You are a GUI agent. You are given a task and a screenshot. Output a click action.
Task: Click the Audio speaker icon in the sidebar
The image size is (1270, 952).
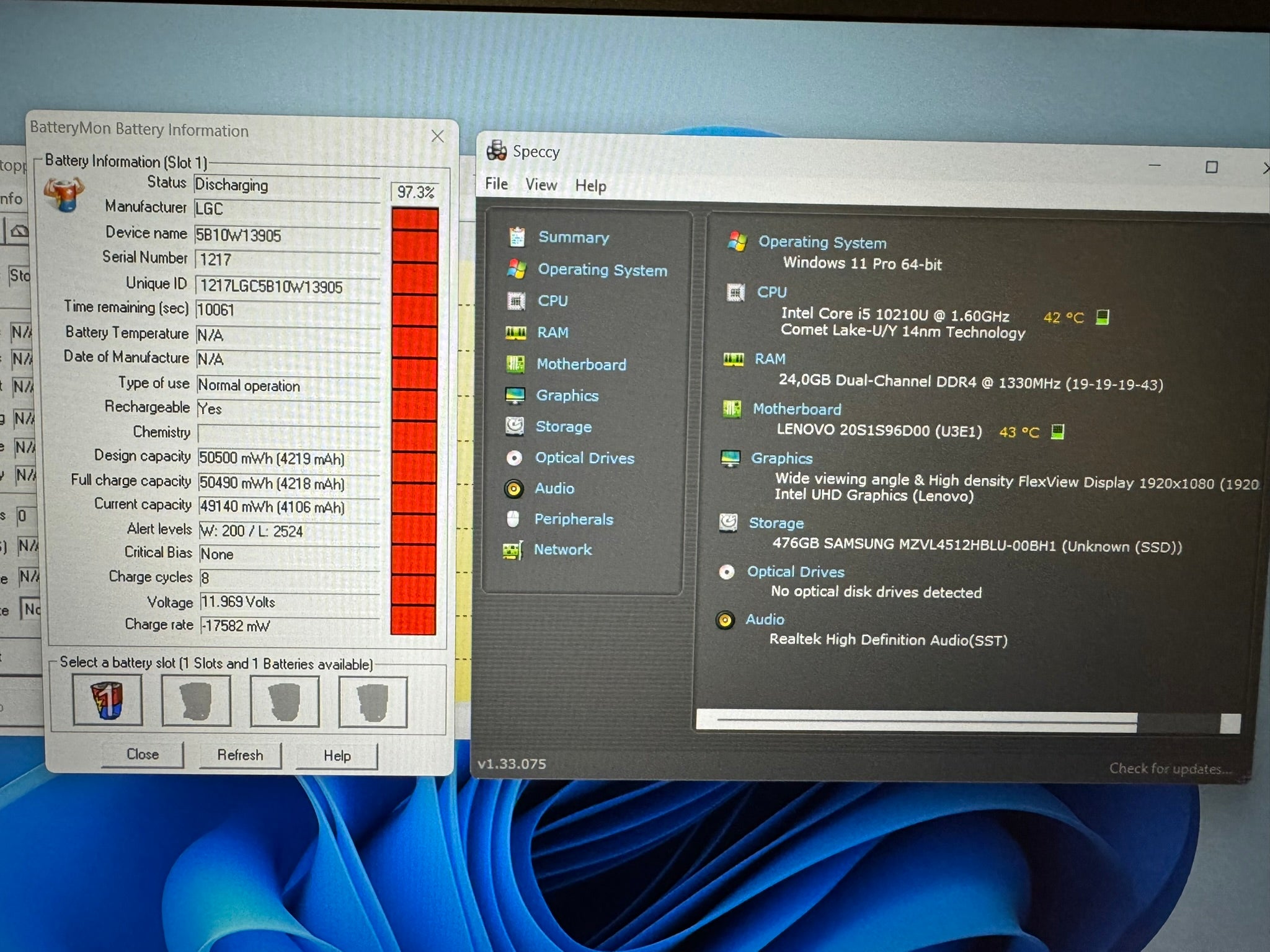513,488
